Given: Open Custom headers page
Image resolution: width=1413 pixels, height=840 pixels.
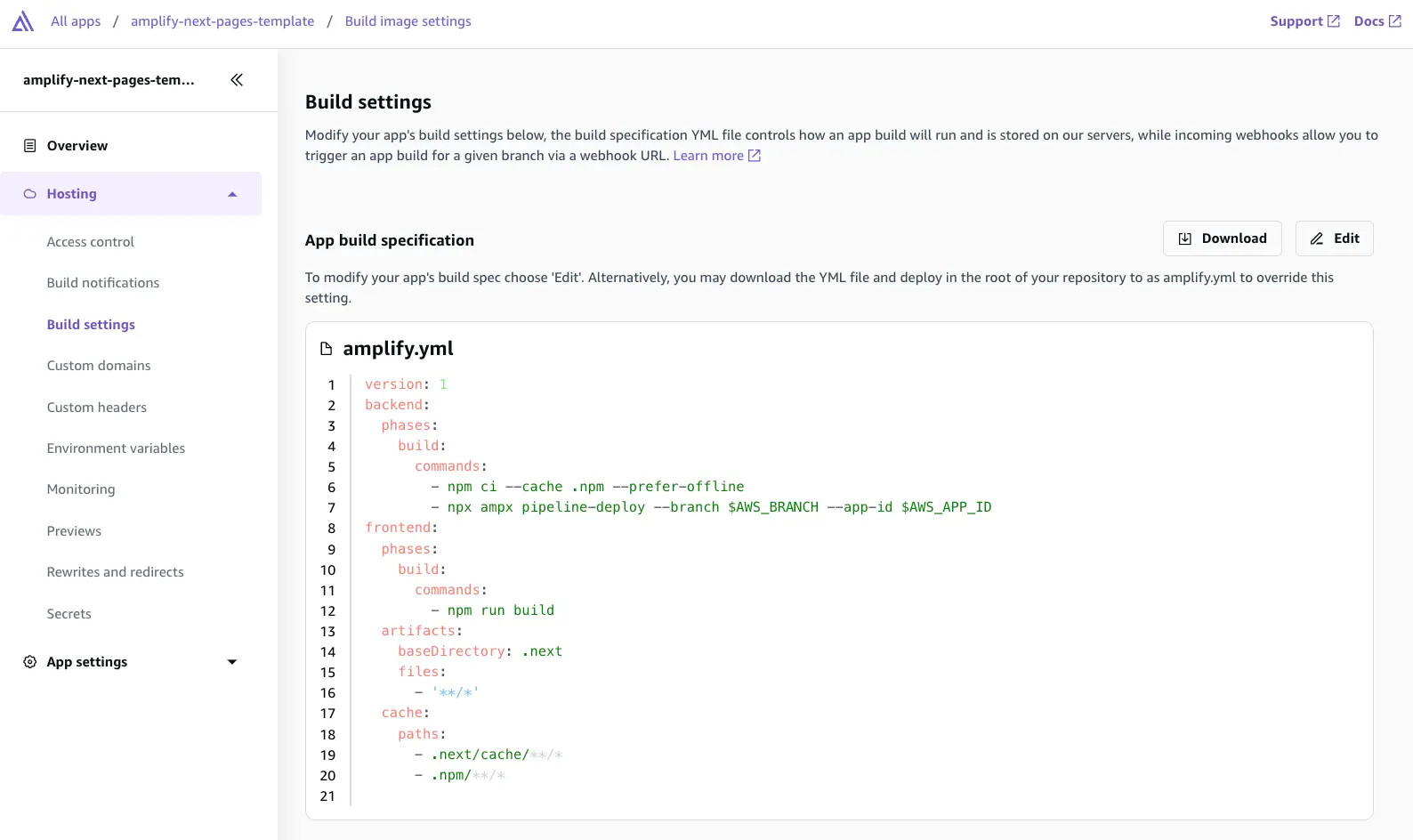Looking at the screenshot, I should pos(97,408).
